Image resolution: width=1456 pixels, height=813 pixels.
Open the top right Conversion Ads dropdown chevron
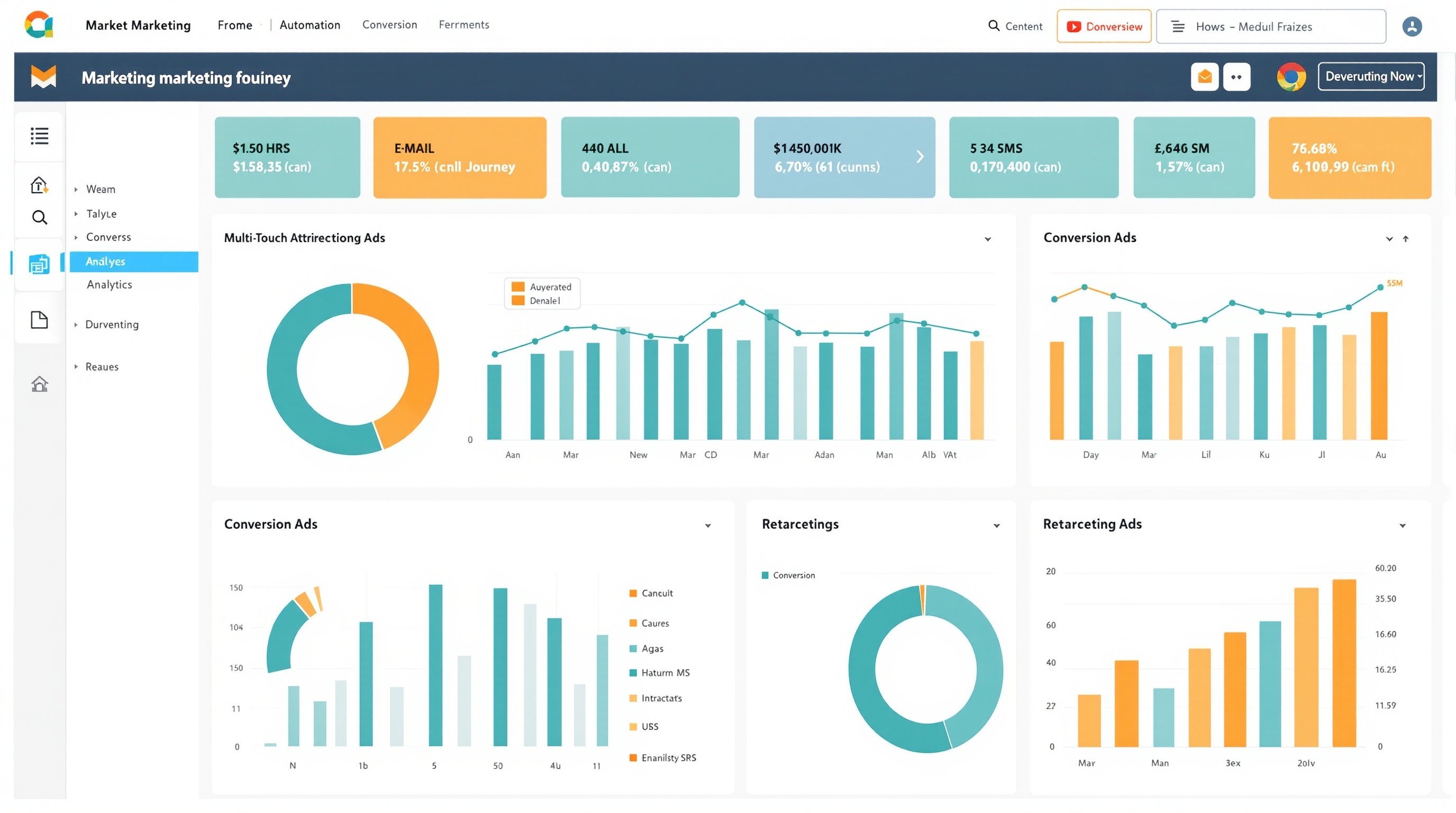click(1389, 239)
